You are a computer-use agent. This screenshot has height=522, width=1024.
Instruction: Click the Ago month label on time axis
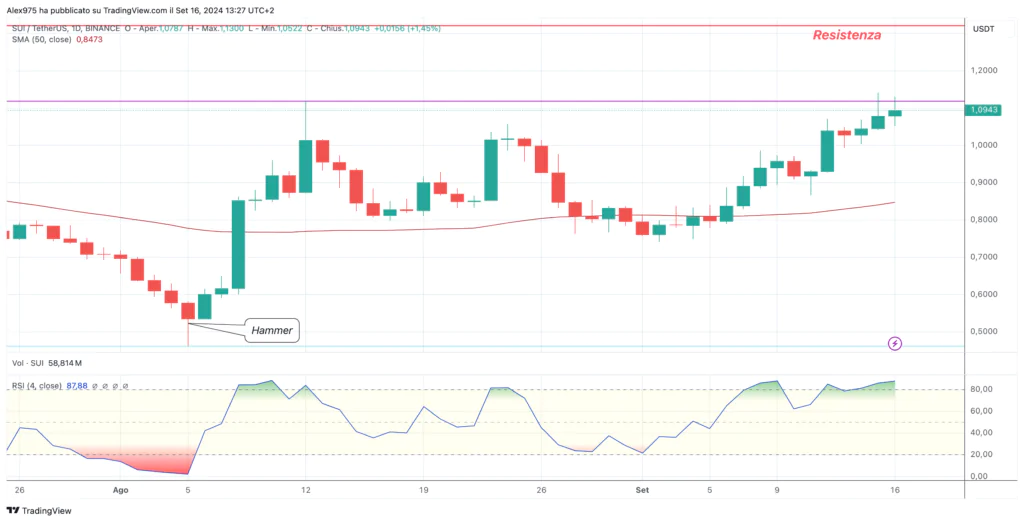[120, 489]
